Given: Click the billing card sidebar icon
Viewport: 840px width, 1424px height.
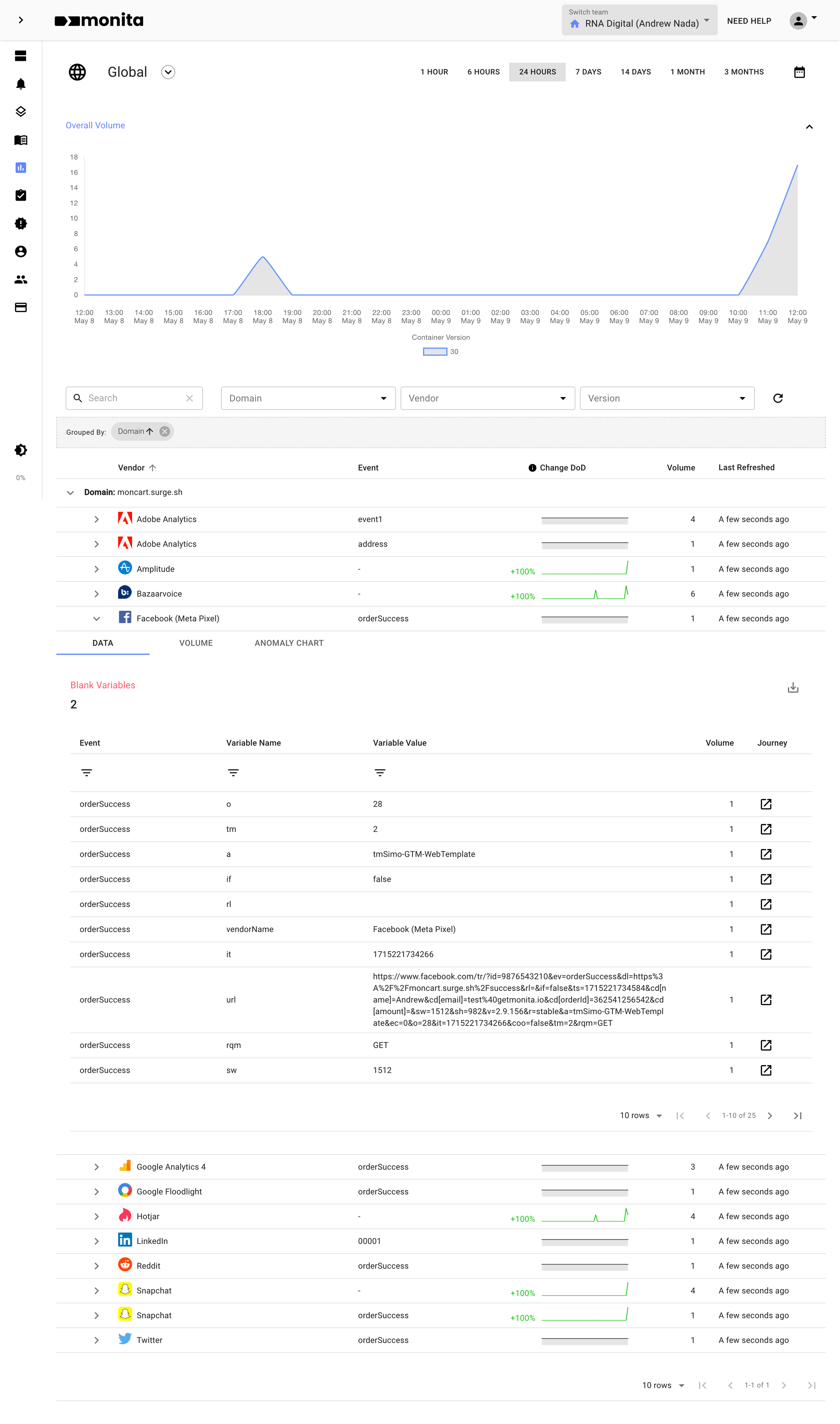Looking at the screenshot, I should click(x=21, y=307).
